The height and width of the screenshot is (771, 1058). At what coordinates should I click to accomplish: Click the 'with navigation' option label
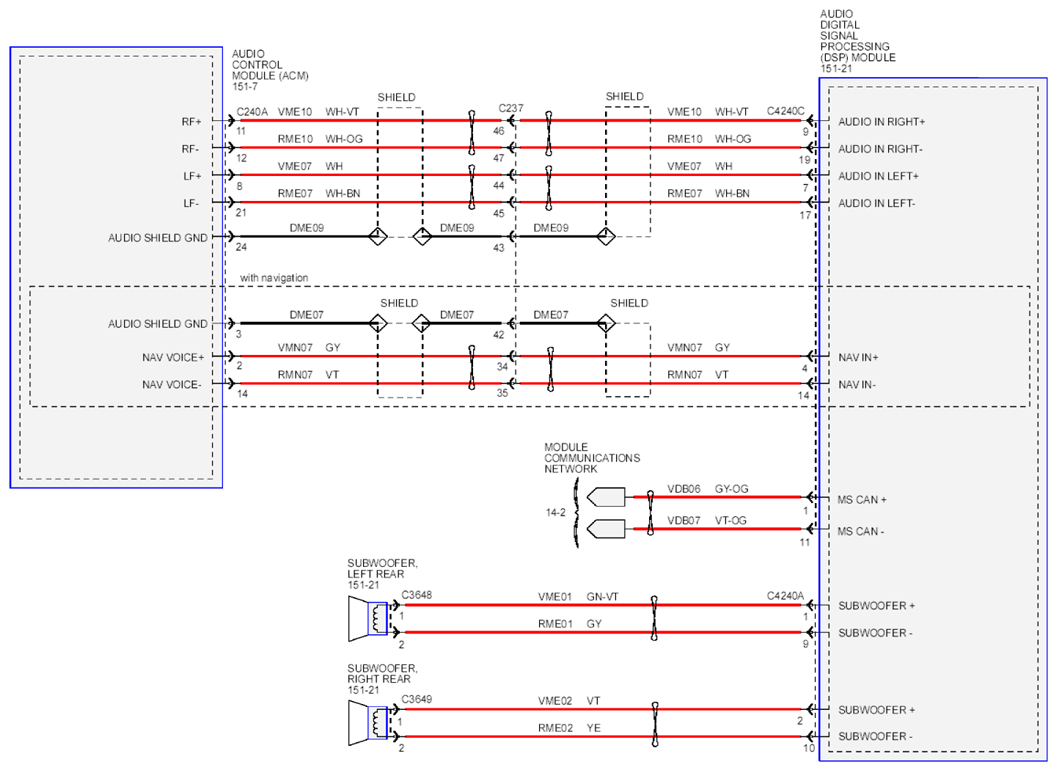click(274, 278)
